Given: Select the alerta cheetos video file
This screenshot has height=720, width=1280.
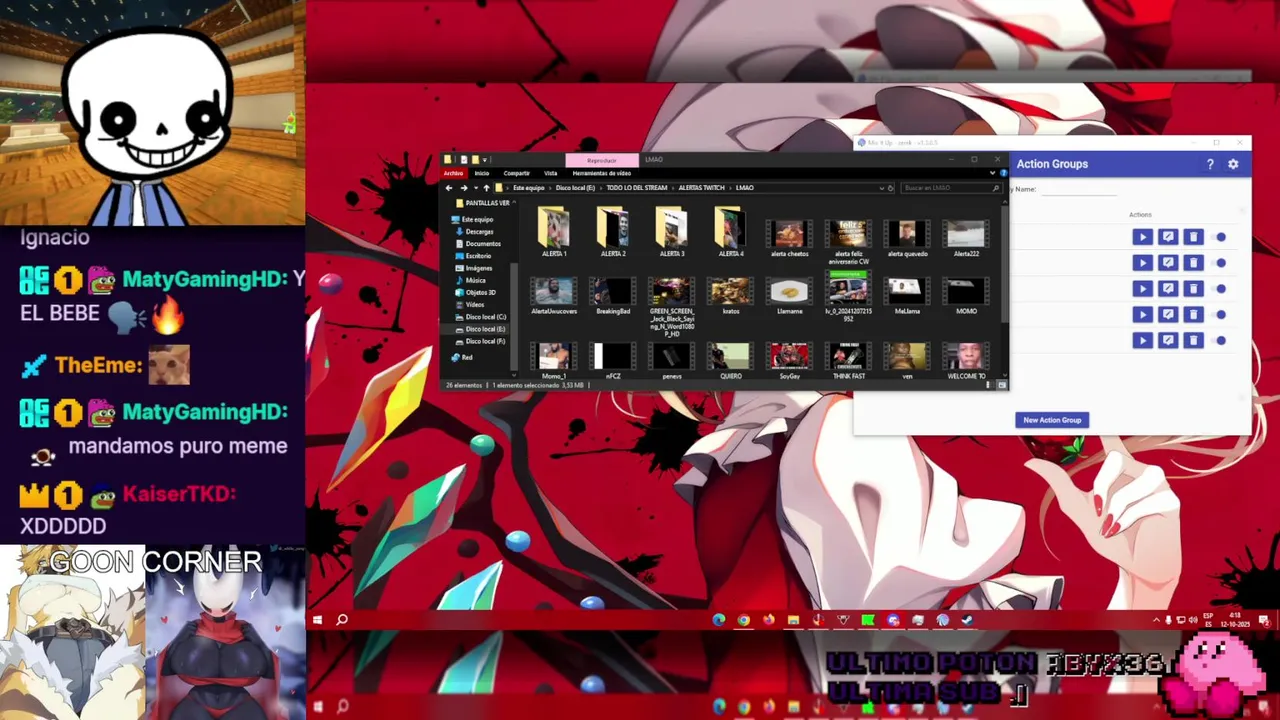Looking at the screenshot, I should [790, 237].
